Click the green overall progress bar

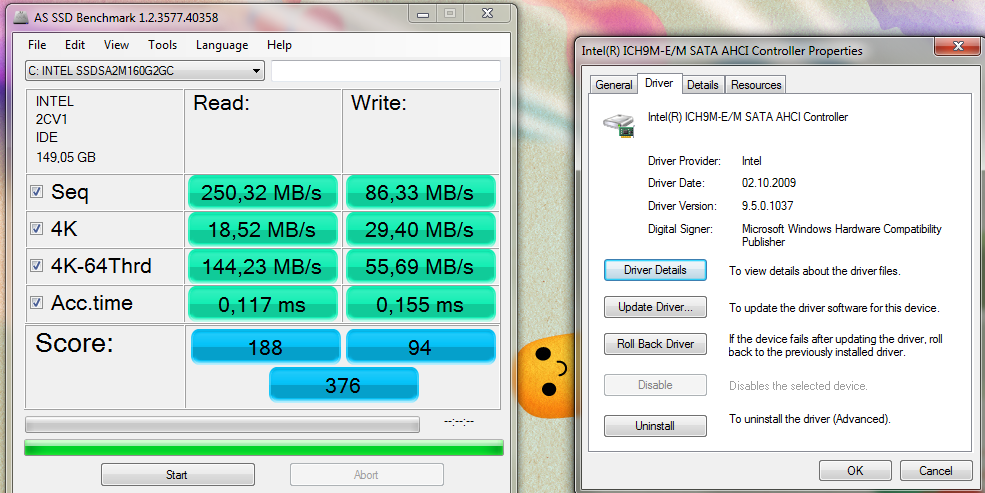click(x=264, y=448)
